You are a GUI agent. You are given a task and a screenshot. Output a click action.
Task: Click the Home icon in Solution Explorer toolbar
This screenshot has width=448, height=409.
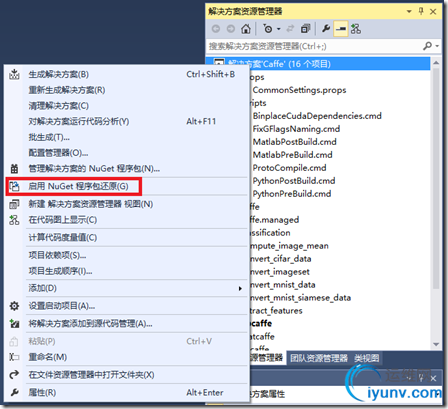click(246, 29)
